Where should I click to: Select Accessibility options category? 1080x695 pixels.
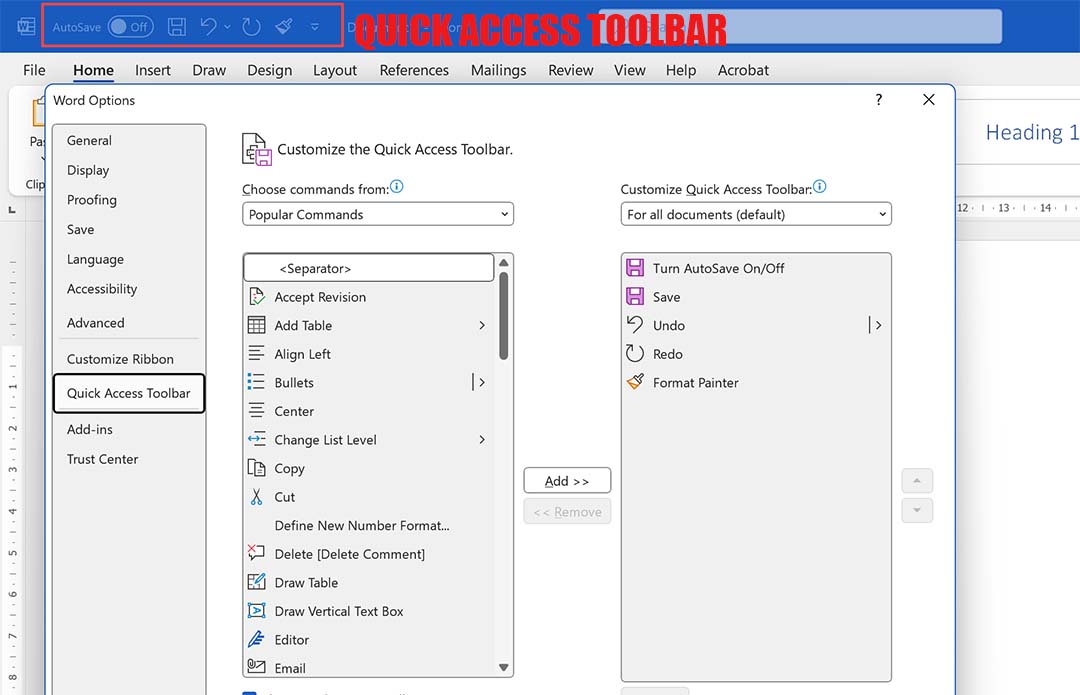(129, 289)
